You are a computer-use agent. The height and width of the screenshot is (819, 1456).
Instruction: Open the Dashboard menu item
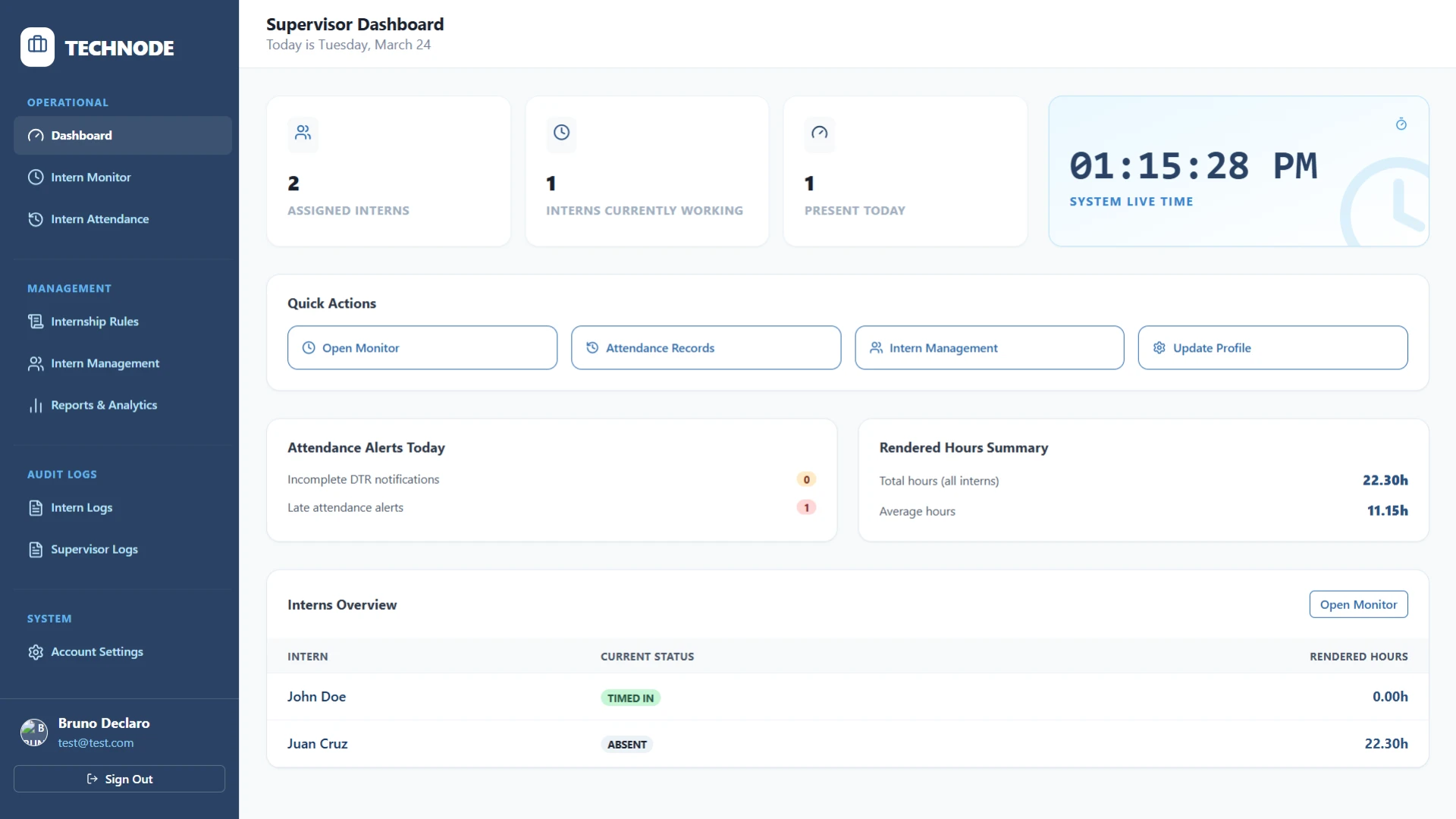(x=123, y=136)
